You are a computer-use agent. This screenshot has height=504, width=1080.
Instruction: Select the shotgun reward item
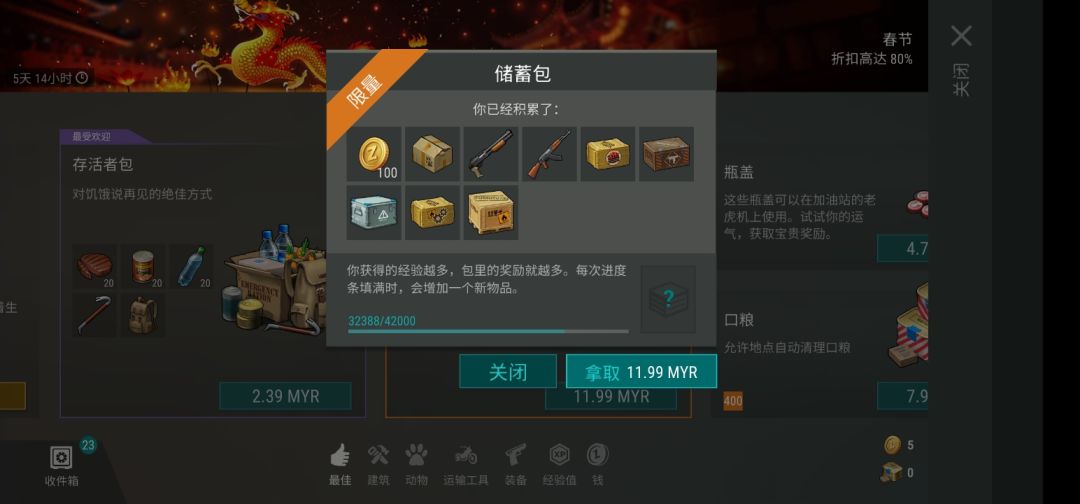(x=490, y=154)
